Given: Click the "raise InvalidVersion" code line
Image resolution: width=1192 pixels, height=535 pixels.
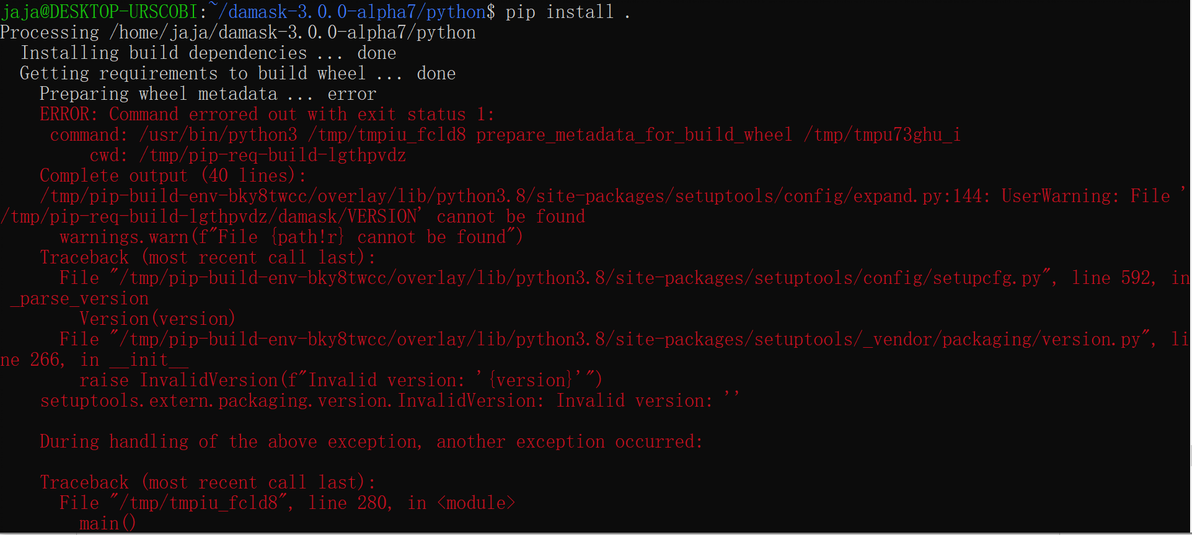Looking at the screenshot, I should point(341,380).
